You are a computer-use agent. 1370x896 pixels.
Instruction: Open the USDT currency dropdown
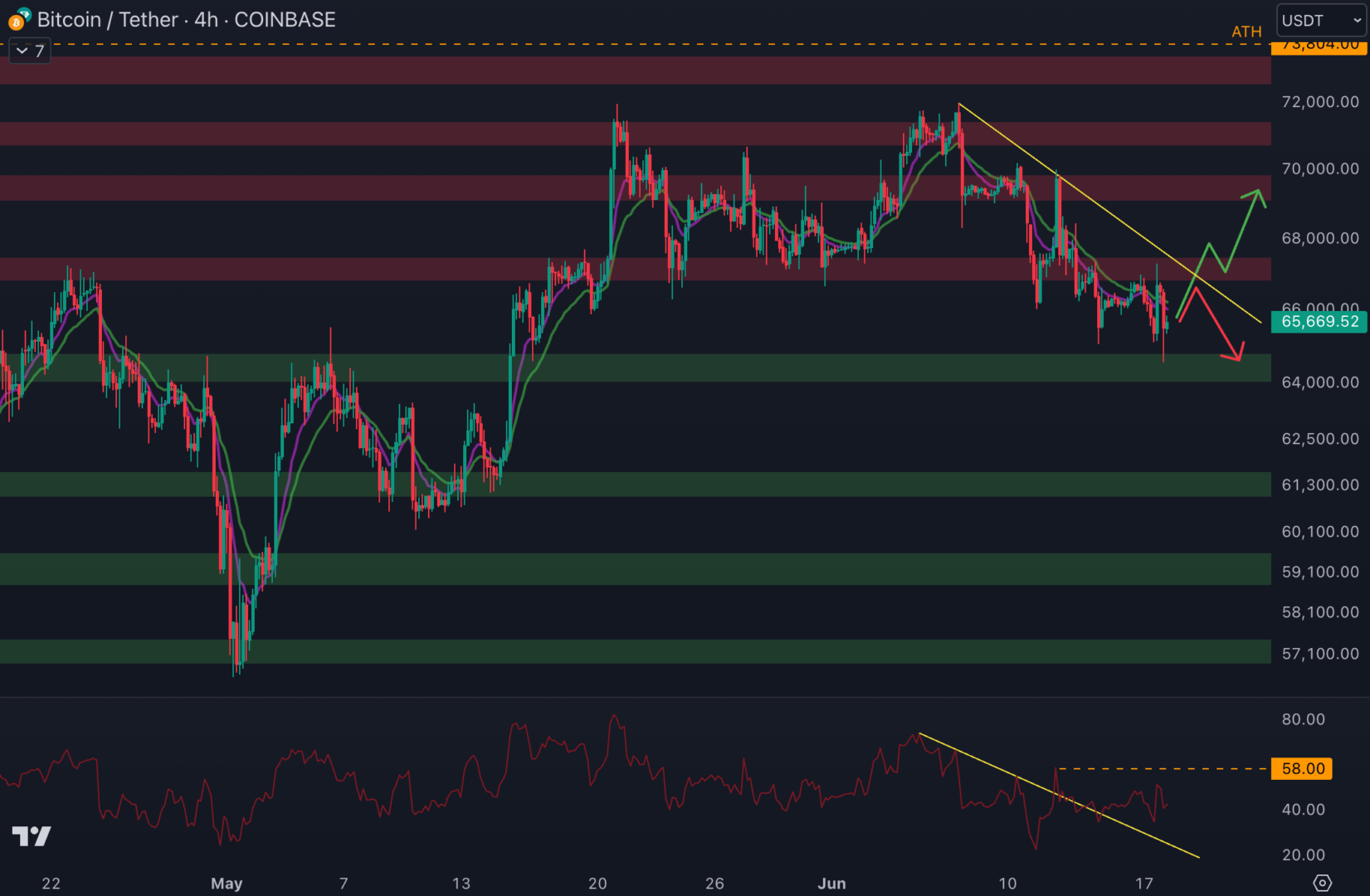pos(1321,21)
